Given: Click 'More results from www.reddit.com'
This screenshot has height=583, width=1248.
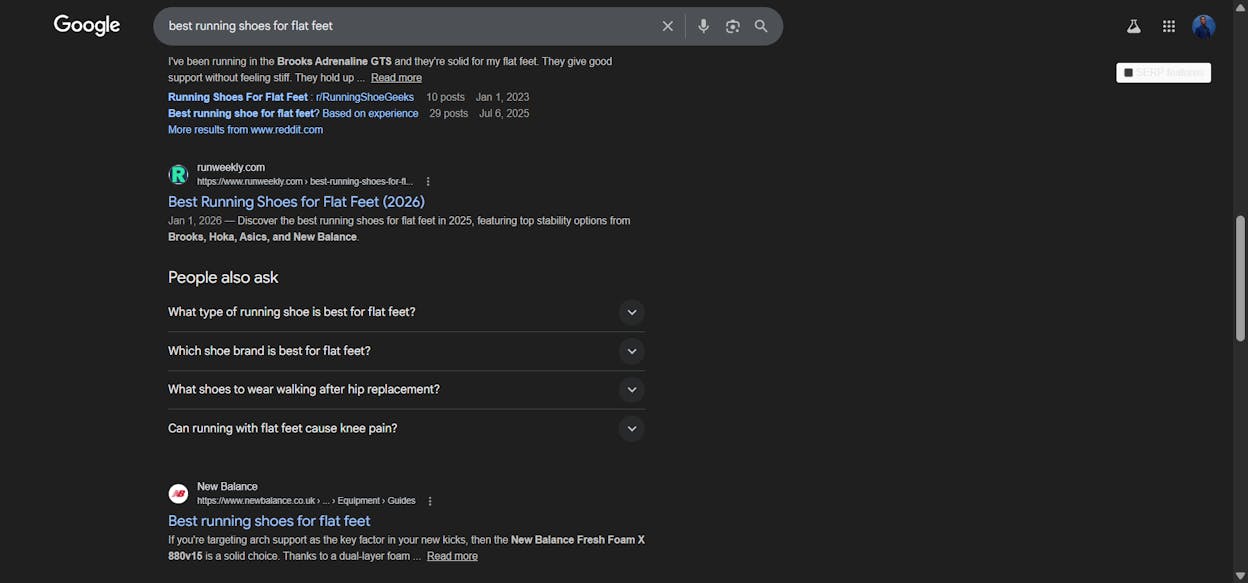Looking at the screenshot, I should pyautogui.click(x=245, y=130).
